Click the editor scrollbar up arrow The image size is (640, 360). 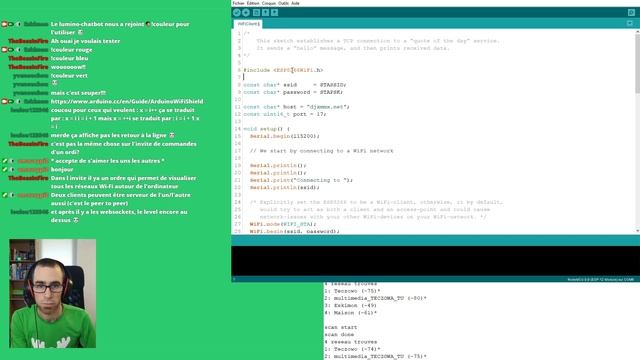[x=637, y=32]
